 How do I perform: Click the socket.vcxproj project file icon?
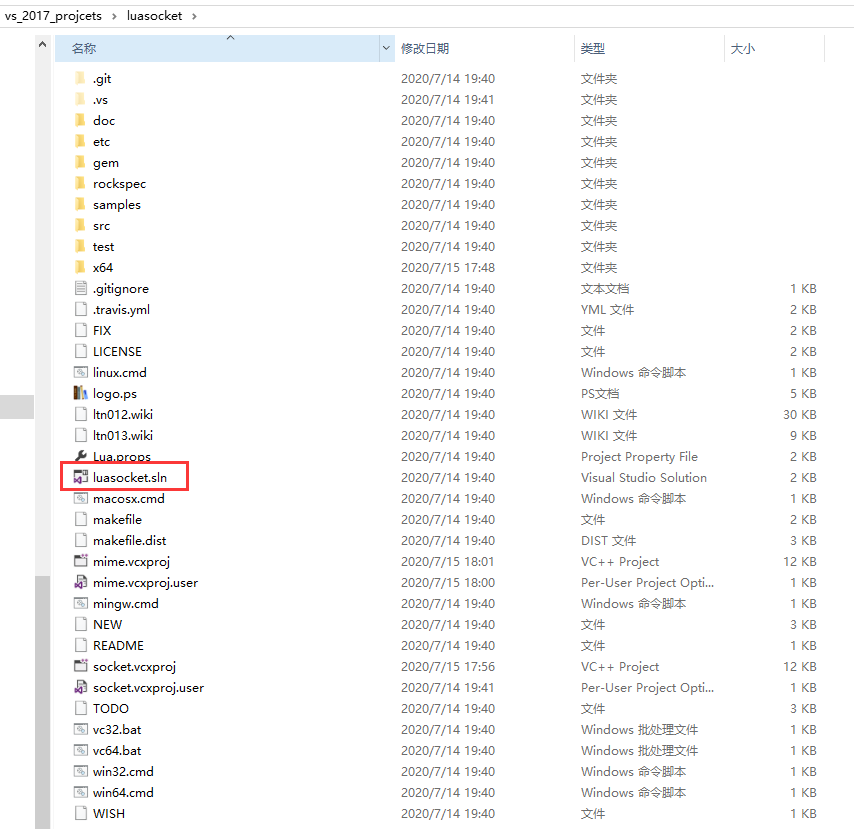79,666
